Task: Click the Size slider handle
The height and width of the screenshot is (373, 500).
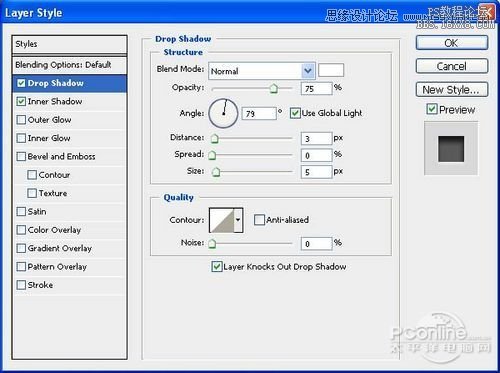Action: (216, 172)
